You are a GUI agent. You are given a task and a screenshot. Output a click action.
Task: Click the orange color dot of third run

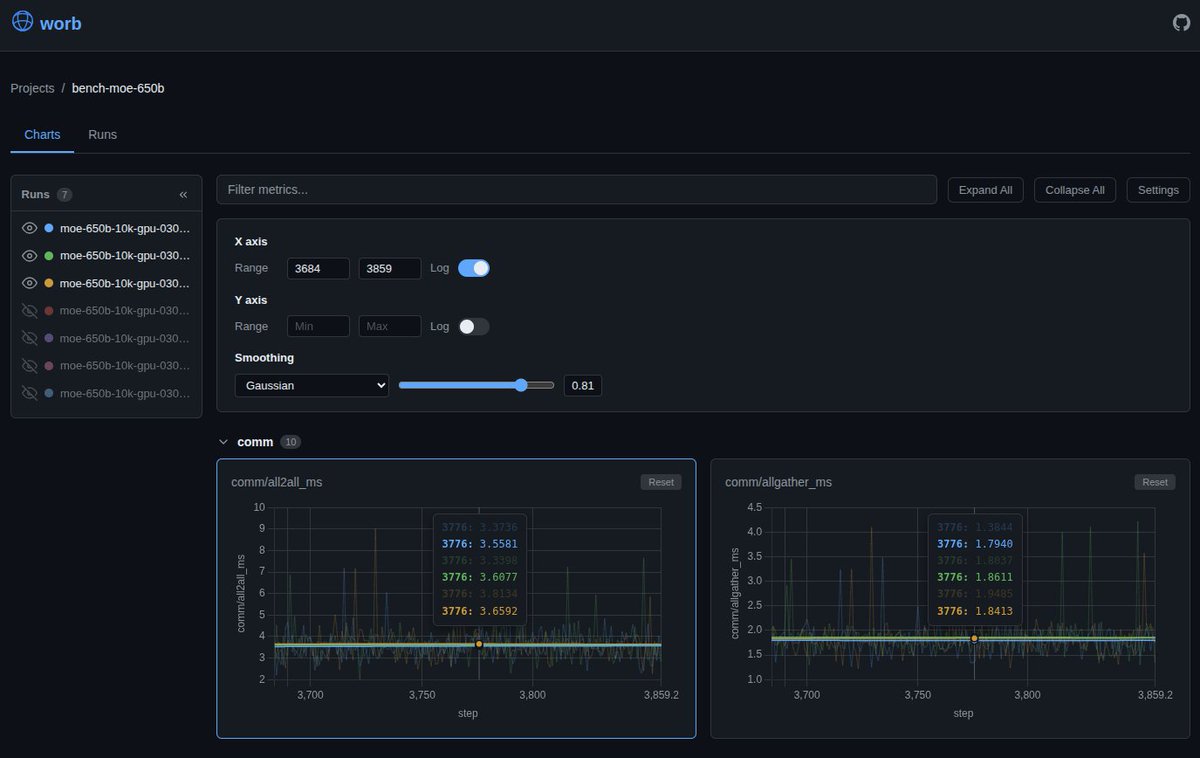coord(49,283)
